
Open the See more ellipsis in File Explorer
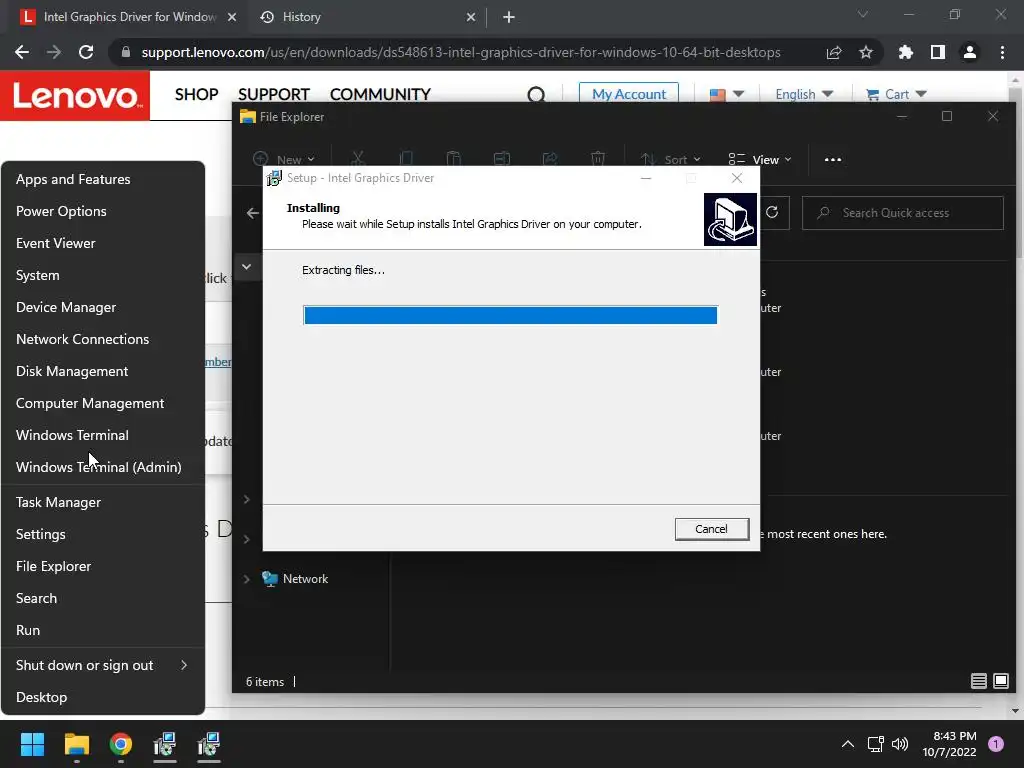(833, 159)
